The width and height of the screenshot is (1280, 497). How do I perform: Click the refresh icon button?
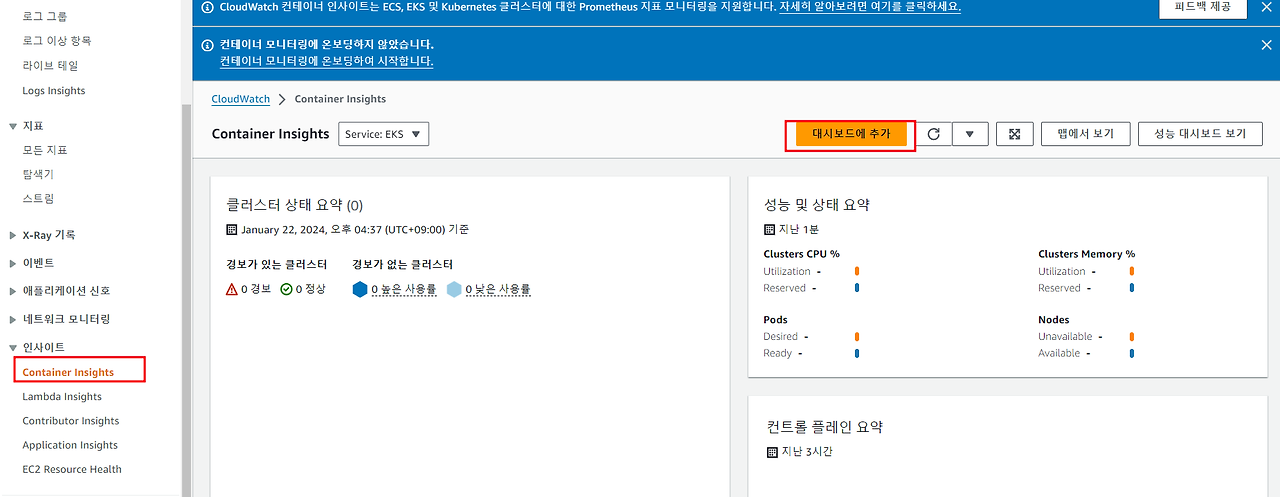click(934, 134)
